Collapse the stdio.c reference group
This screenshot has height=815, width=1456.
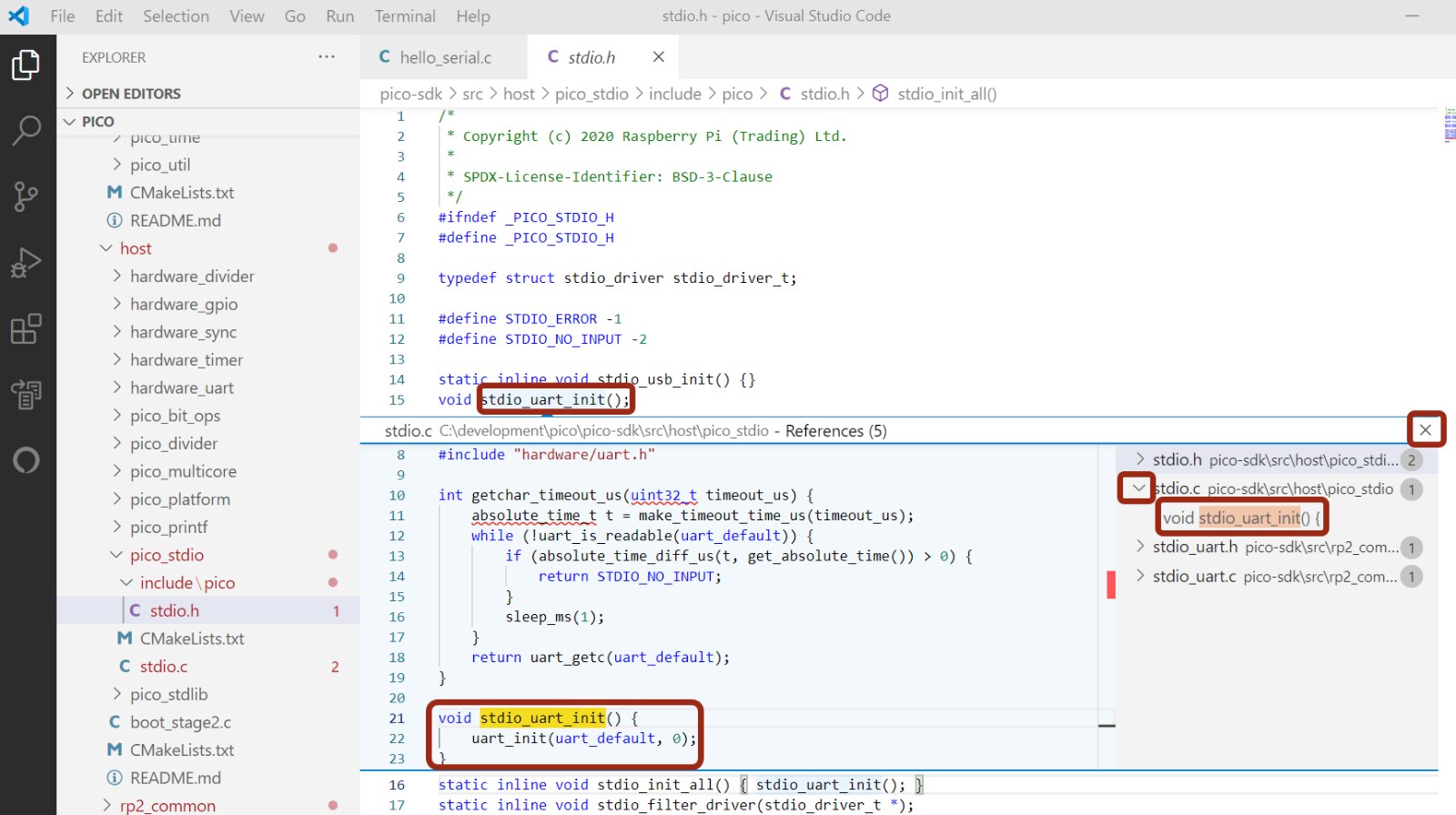[1137, 488]
